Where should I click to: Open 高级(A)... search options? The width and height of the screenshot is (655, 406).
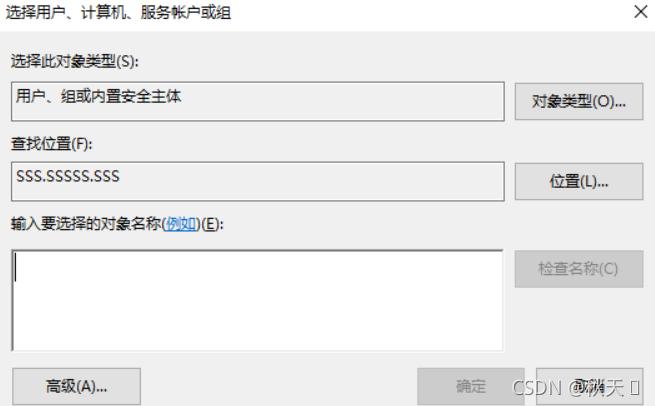click(76, 386)
